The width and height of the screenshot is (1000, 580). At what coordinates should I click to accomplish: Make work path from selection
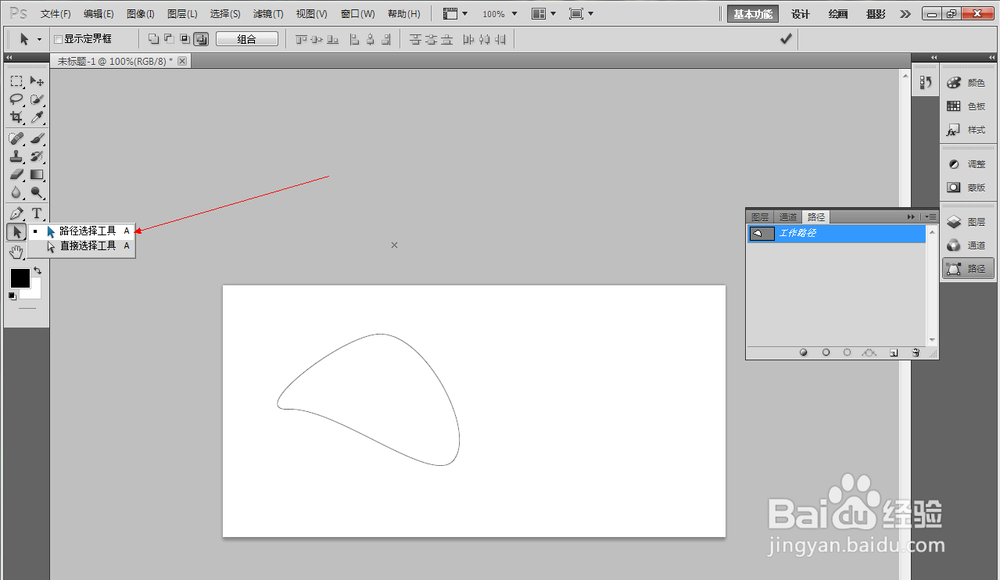[x=869, y=352]
